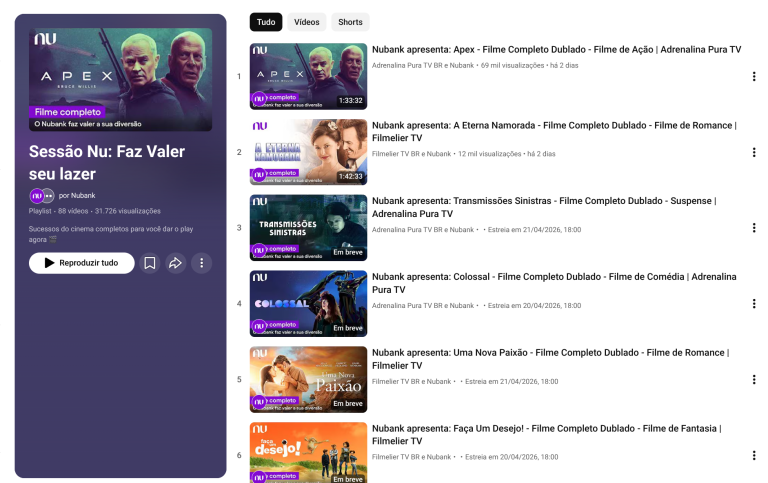Click Transmissões Sinistras thumbnail
Viewport: 768px width, 483px height.
pyautogui.click(x=309, y=228)
